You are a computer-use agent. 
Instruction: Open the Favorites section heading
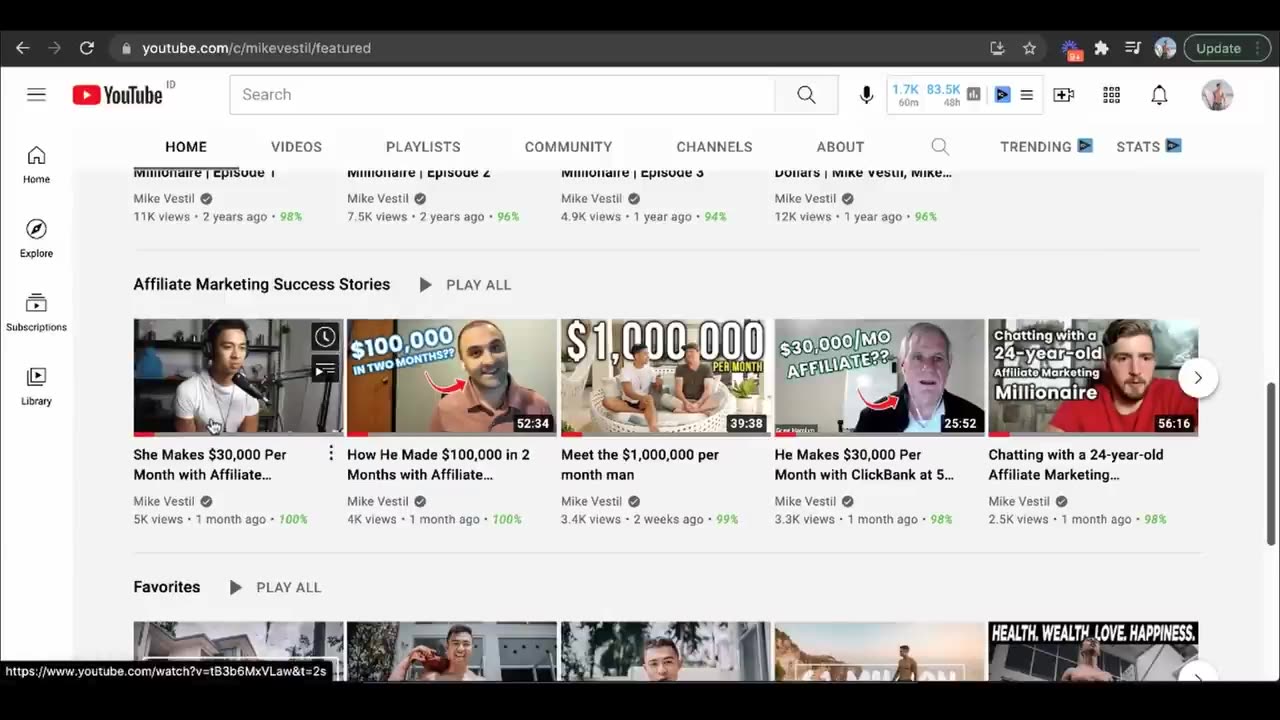(x=167, y=588)
